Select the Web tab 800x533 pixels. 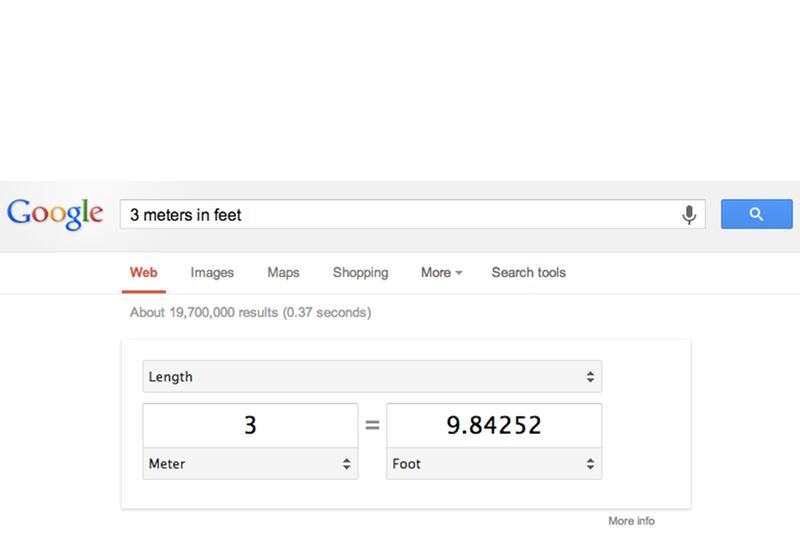point(144,272)
